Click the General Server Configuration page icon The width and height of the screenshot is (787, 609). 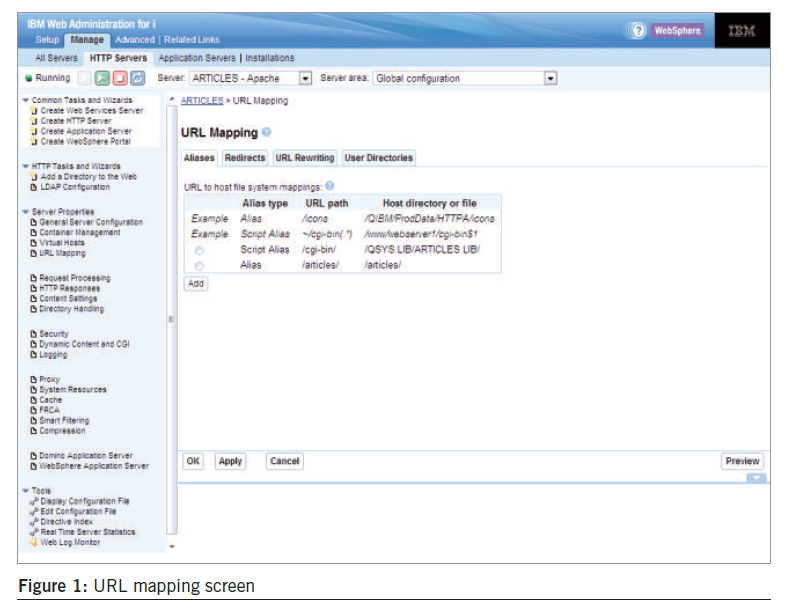(34, 222)
